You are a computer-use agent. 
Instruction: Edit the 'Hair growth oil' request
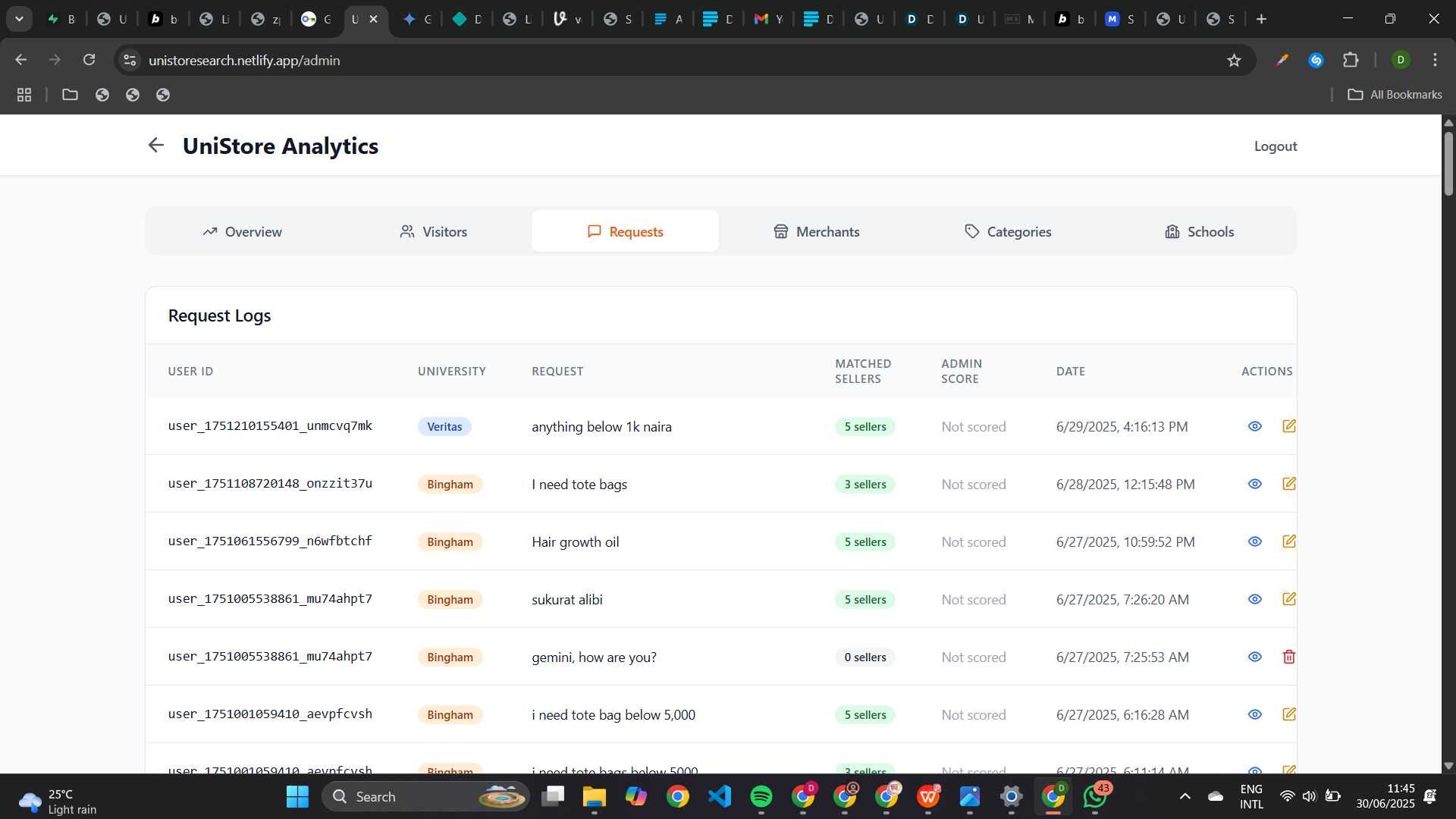pyautogui.click(x=1288, y=541)
